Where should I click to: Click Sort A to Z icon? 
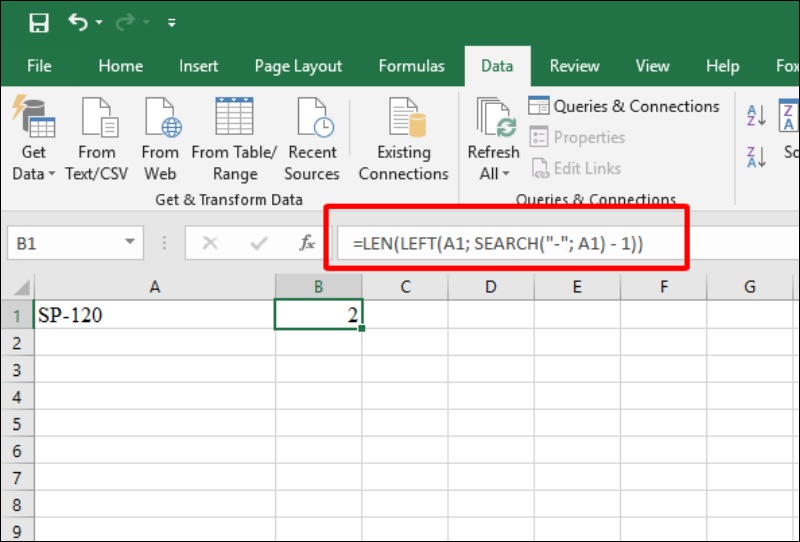(756, 115)
